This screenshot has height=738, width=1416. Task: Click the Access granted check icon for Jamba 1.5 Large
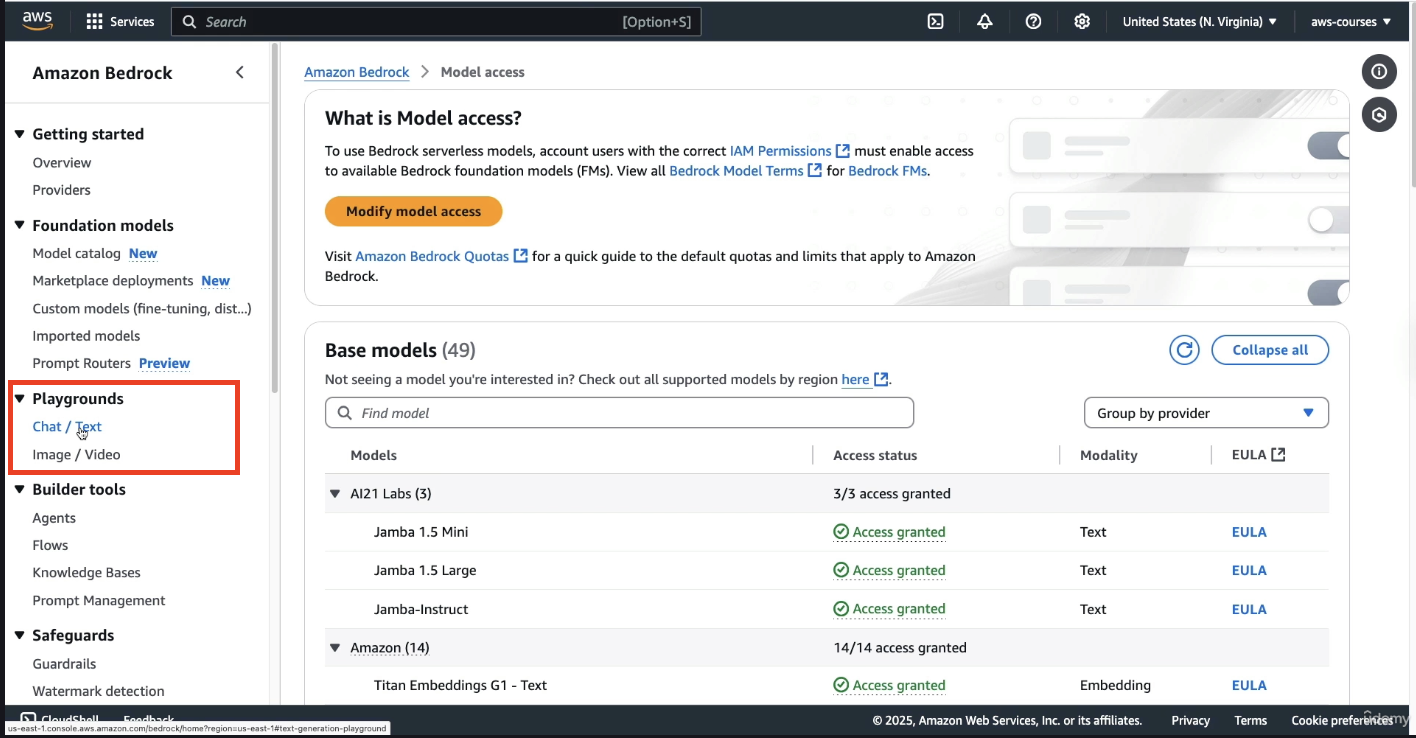841,570
